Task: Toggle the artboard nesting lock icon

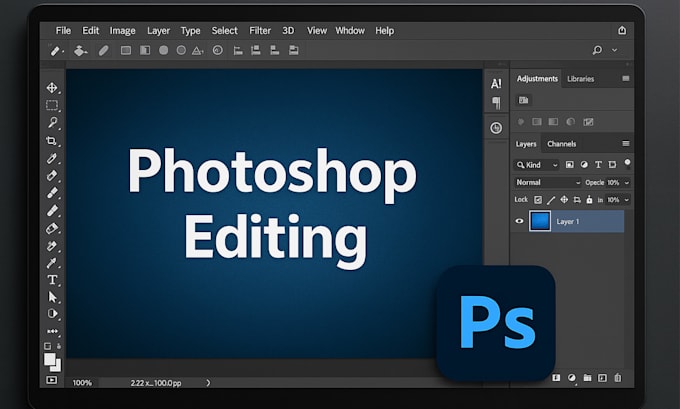Action: 577,200
